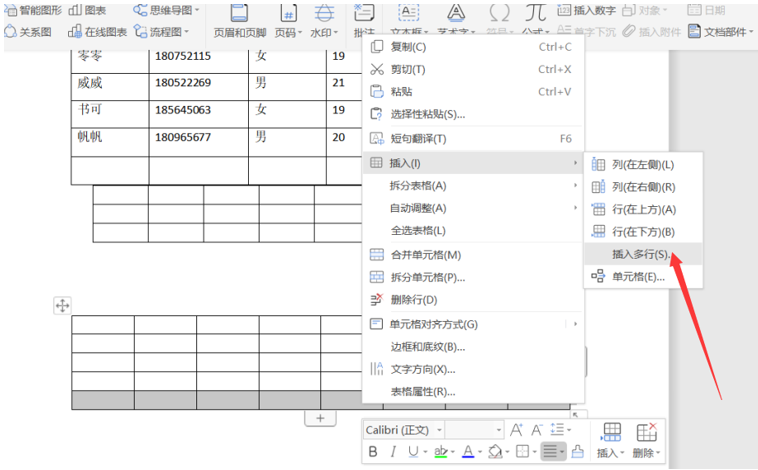Image resolution: width=758 pixels, height=470 pixels.
Task: Click table cell containing 185645063
Action: coord(199,114)
